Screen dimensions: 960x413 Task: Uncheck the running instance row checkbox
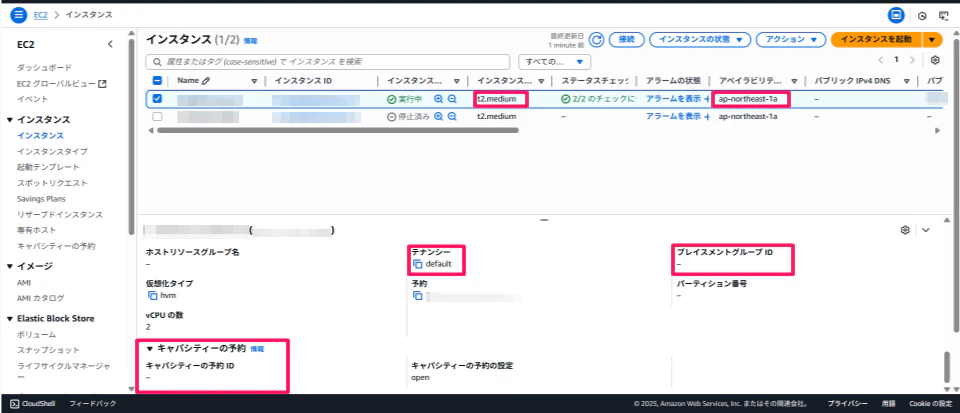pyautogui.click(x=157, y=99)
